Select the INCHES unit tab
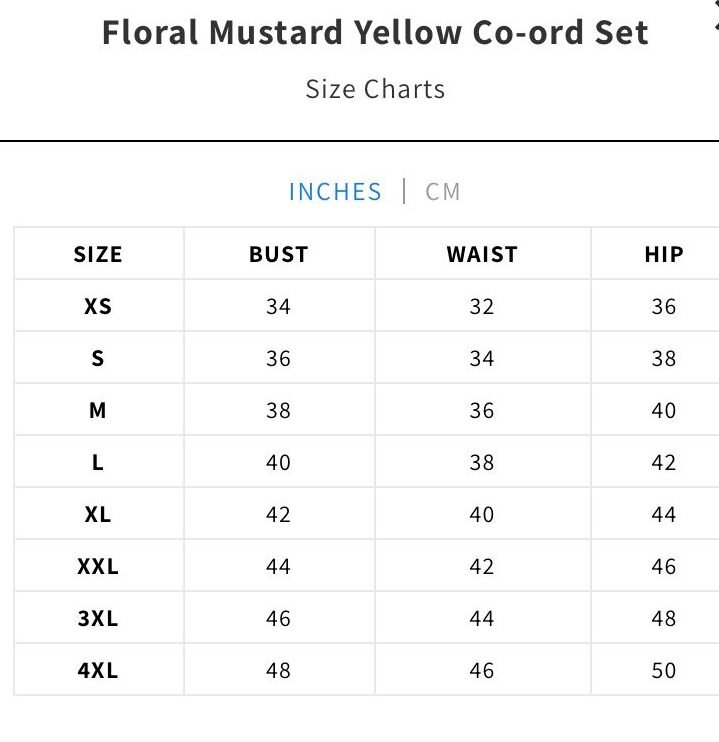 (335, 191)
